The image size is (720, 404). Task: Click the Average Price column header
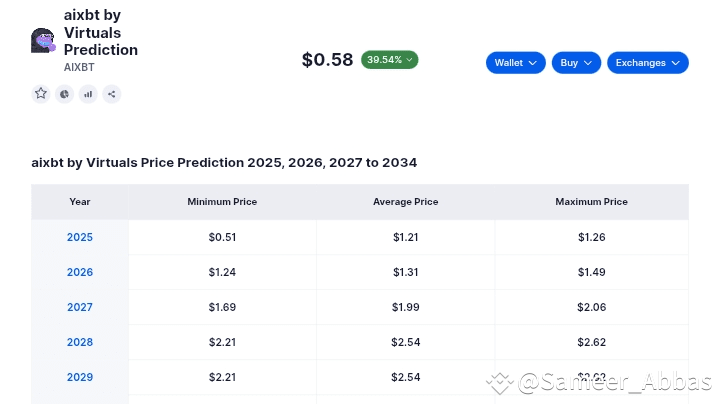[406, 202]
